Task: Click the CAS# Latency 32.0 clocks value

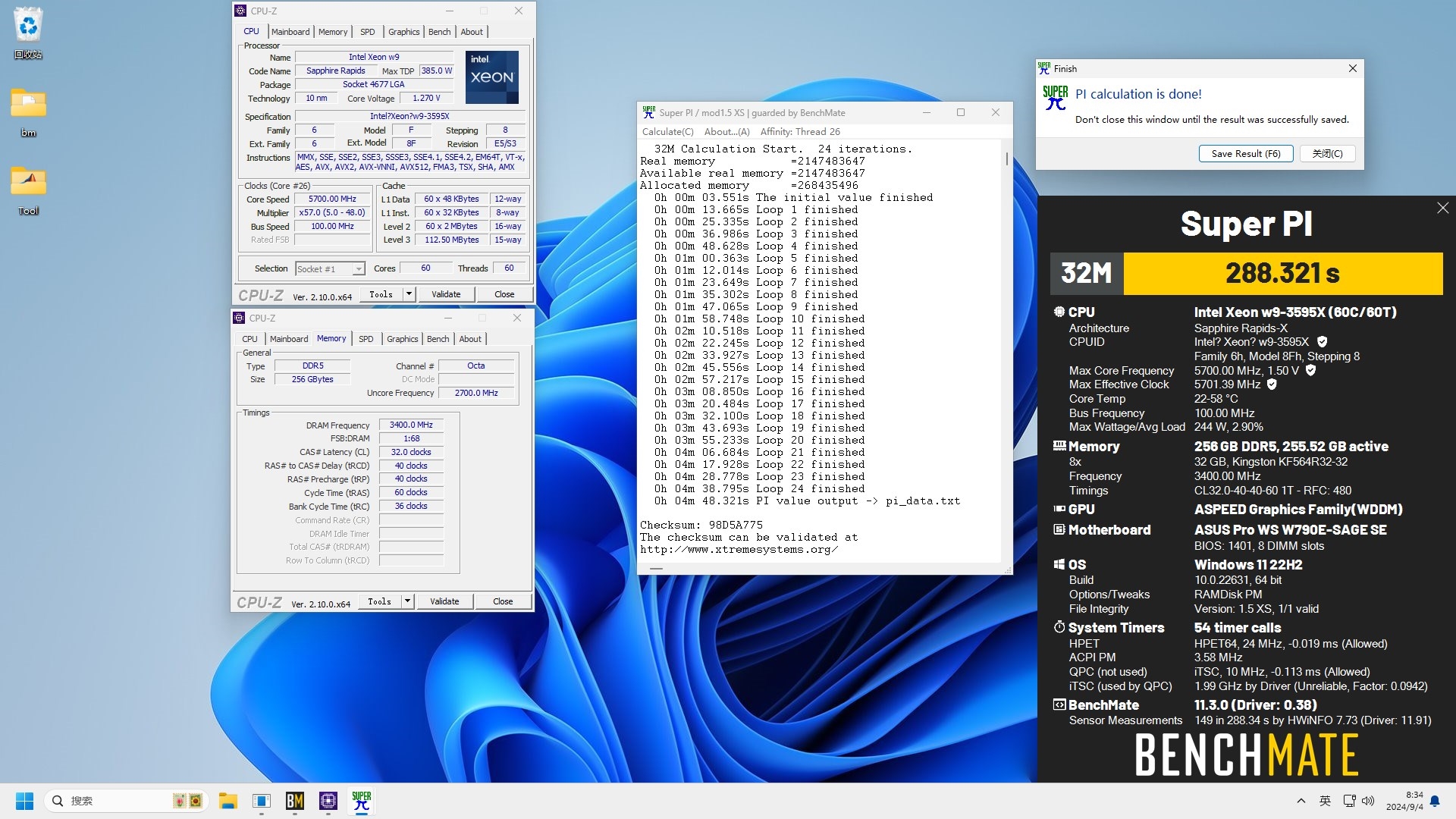Action: pos(411,452)
